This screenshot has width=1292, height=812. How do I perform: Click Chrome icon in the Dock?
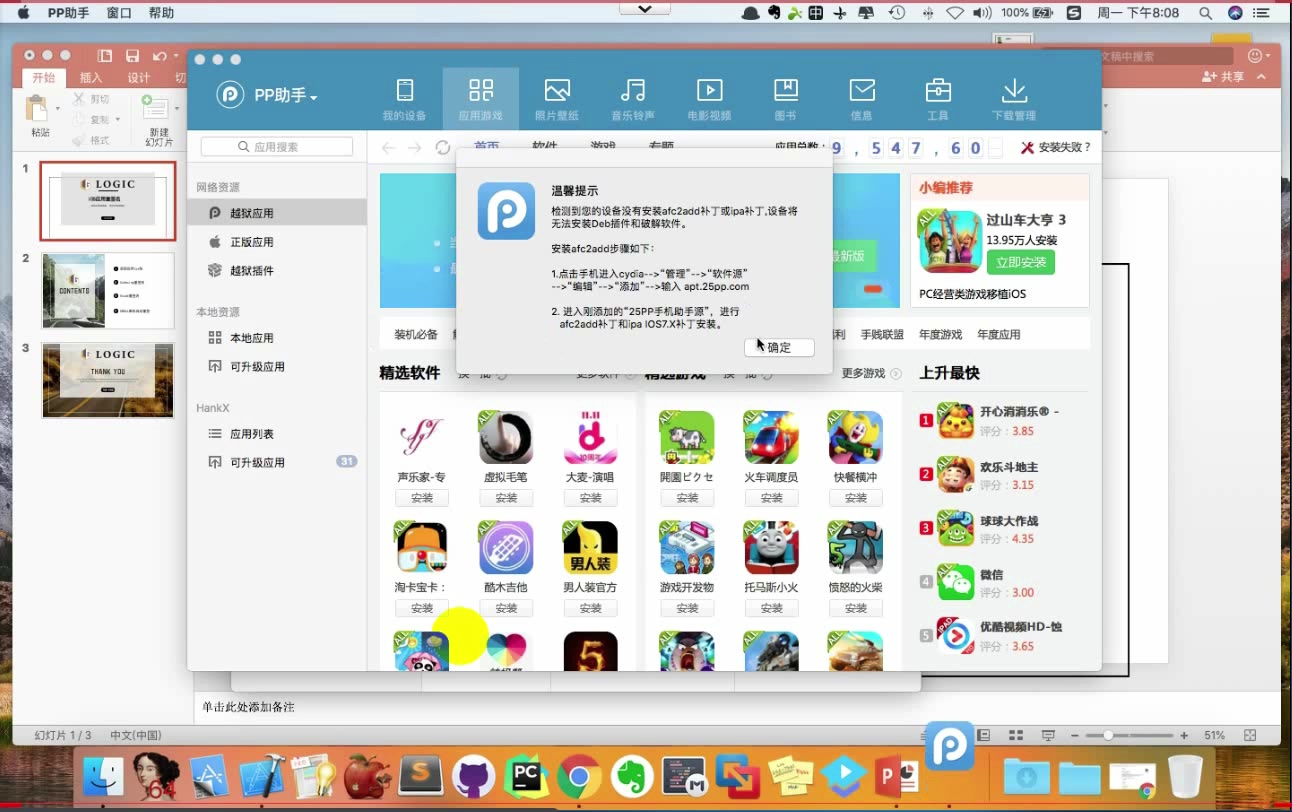click(579, 777)
